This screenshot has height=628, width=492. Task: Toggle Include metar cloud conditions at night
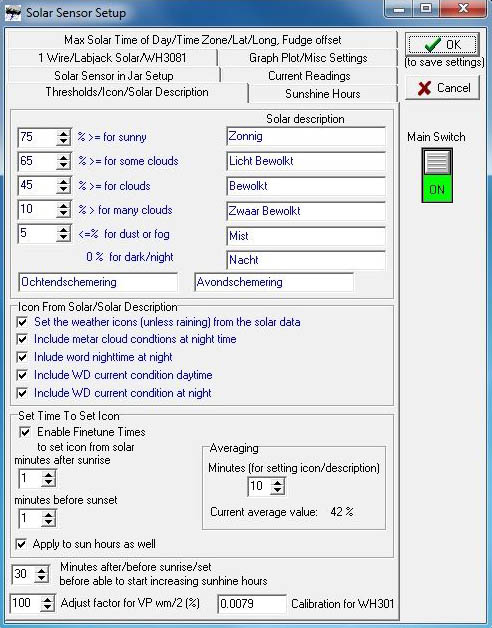coord(22,340)
